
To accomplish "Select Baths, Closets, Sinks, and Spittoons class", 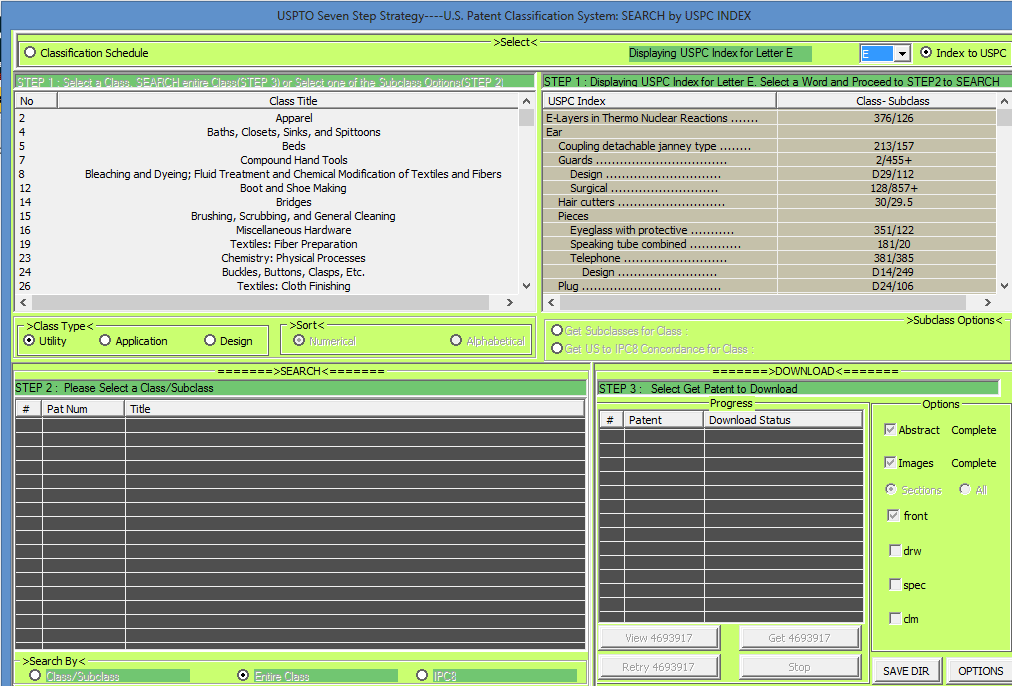I will pyautogui.click(x=267, y=132).
